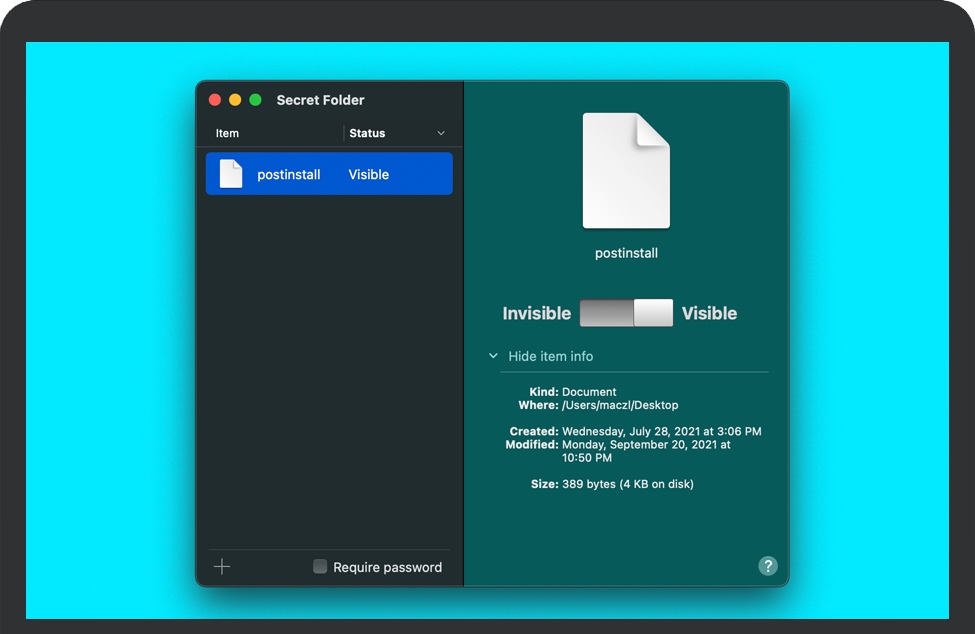The image size is (975, 634).
Task: Click the Secret Folder window title
Action: coord(320,100)
